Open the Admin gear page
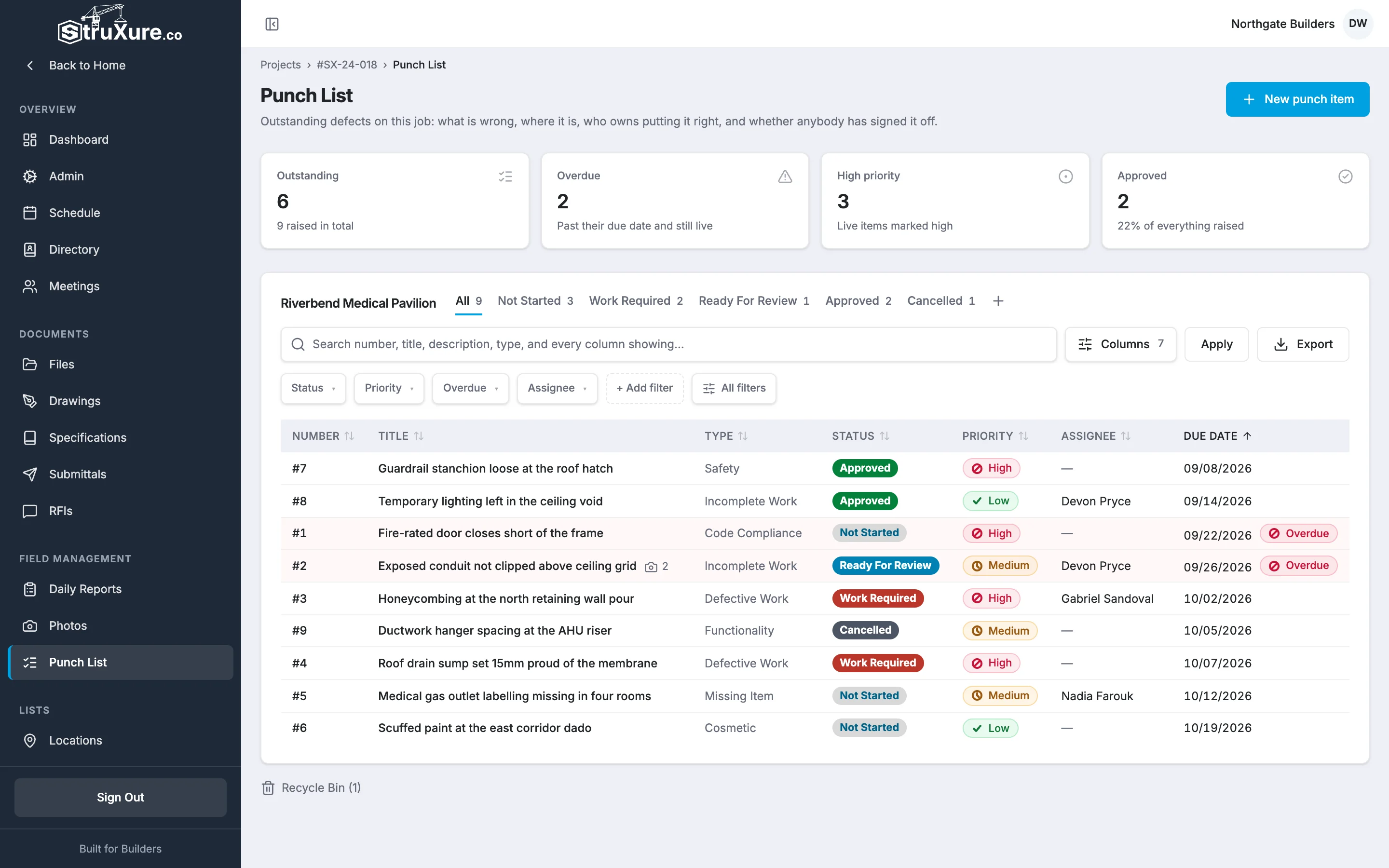 (121, 176)
